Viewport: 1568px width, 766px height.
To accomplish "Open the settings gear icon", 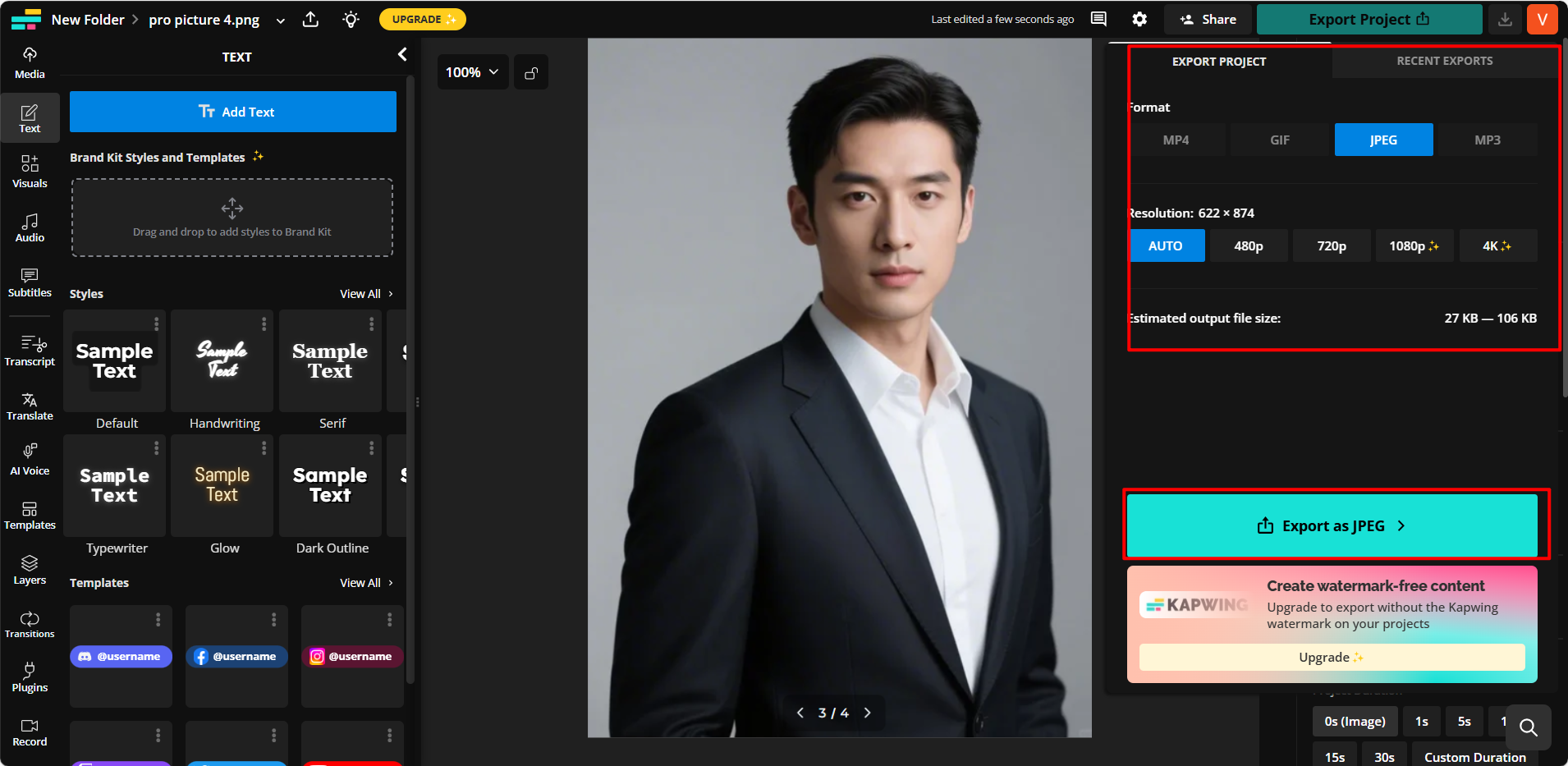I will click(1139, 19).
